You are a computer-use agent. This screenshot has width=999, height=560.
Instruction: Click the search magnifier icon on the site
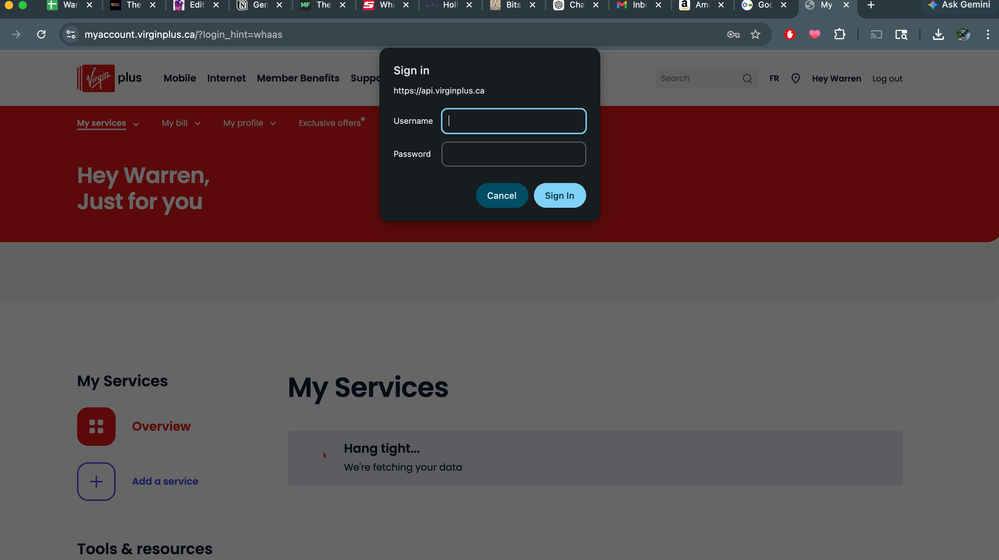coord(747,78)
